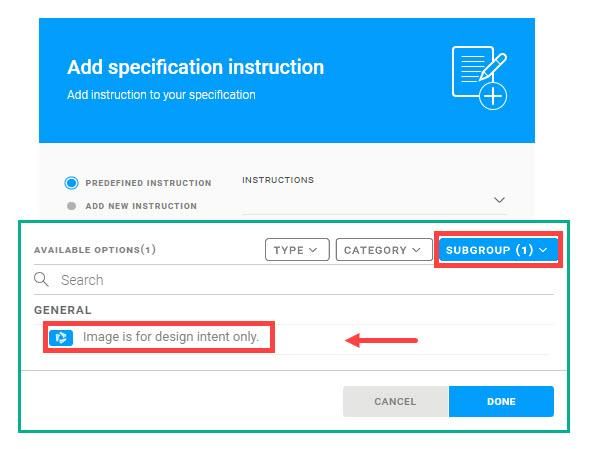Image resolution: width=589 pixels, height=449 pixels.
Task: Click the chevron on the Subgroup filter
Action: (543, 250)
